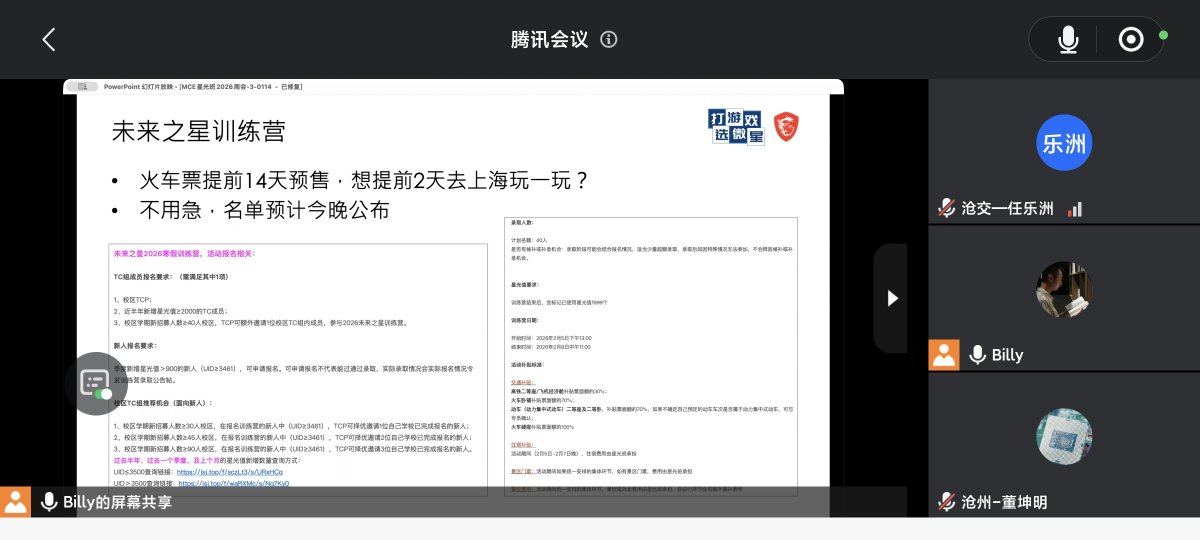Open the UID>3500 query link
The height and width of the screenshot is (540, 1200).
[x=233, y=483]
